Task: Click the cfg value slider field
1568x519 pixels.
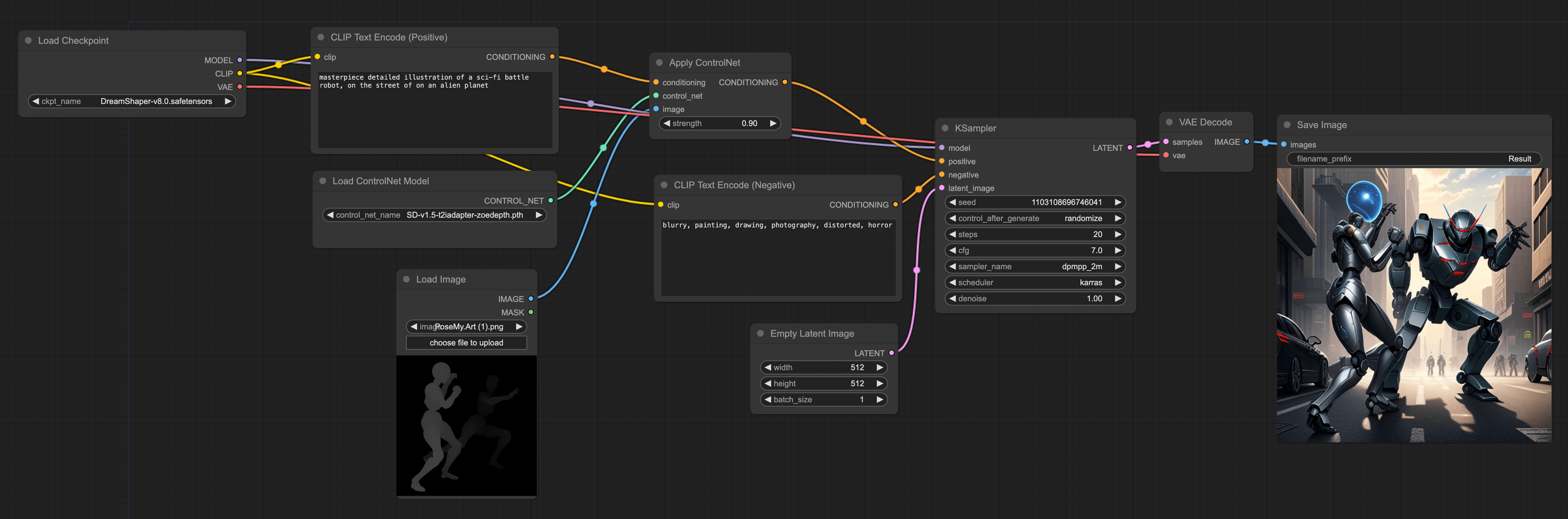Action: pos(1035,251)
